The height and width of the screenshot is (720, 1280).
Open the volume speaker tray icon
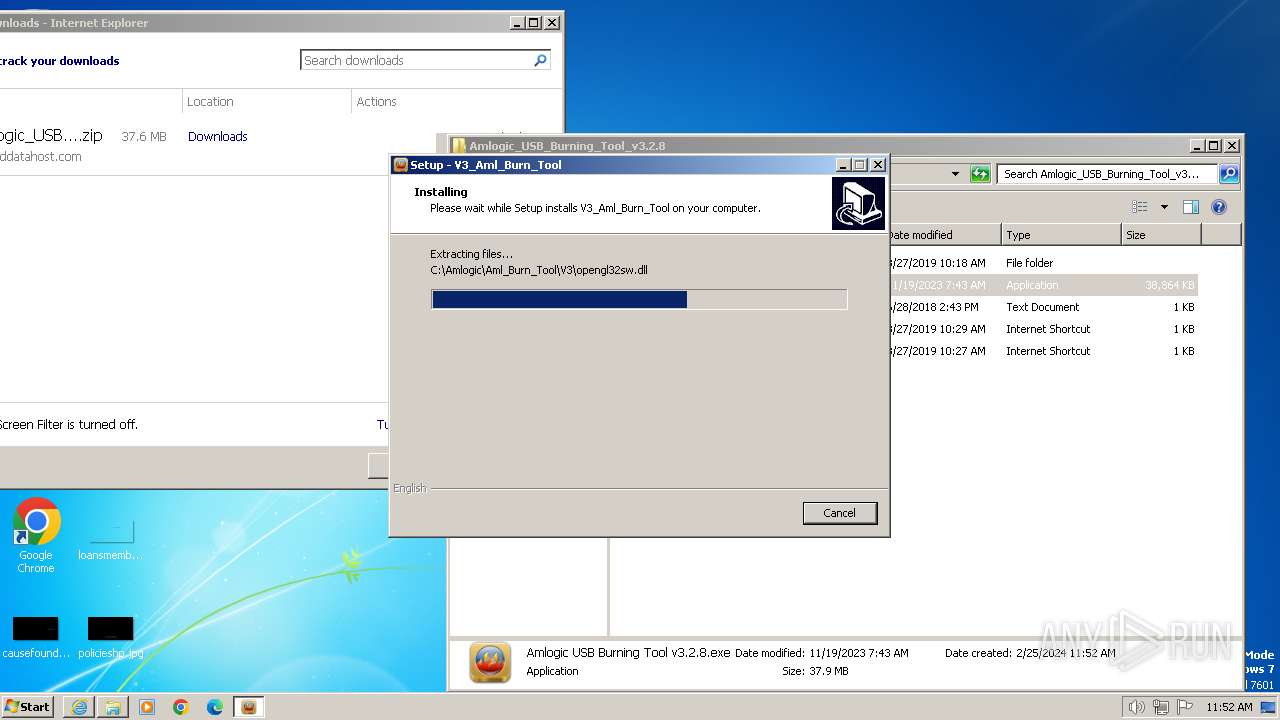coord(1137,707)
